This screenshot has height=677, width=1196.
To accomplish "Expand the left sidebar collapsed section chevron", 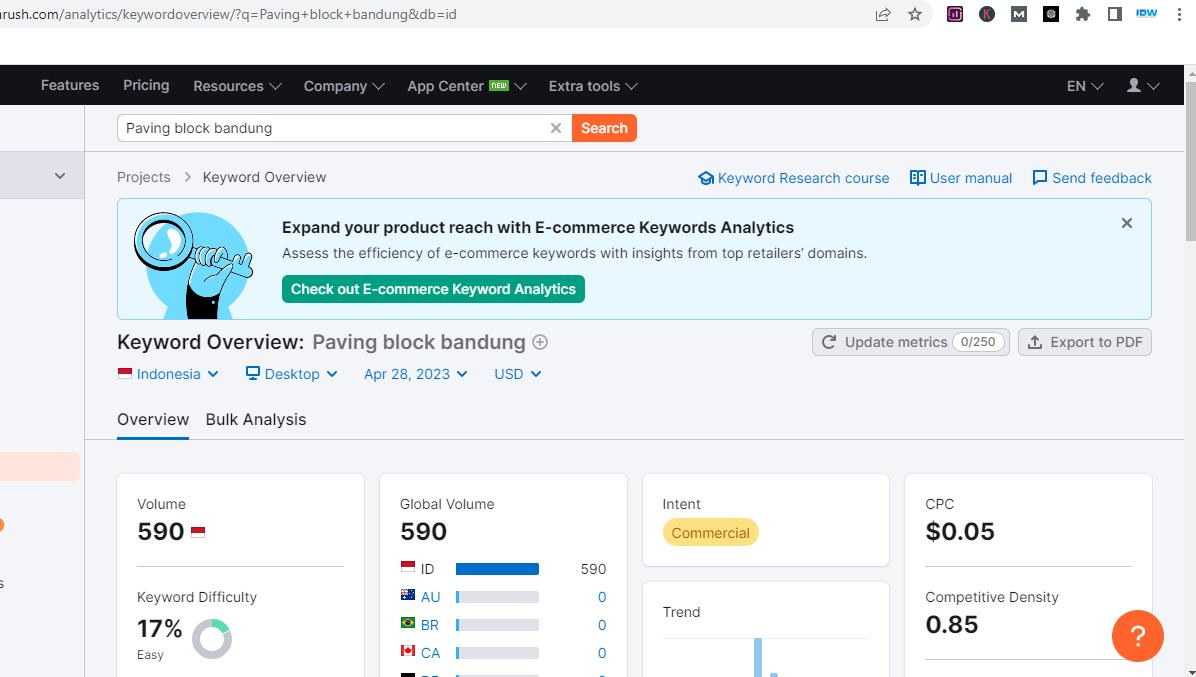I will (x=59, y=176).
